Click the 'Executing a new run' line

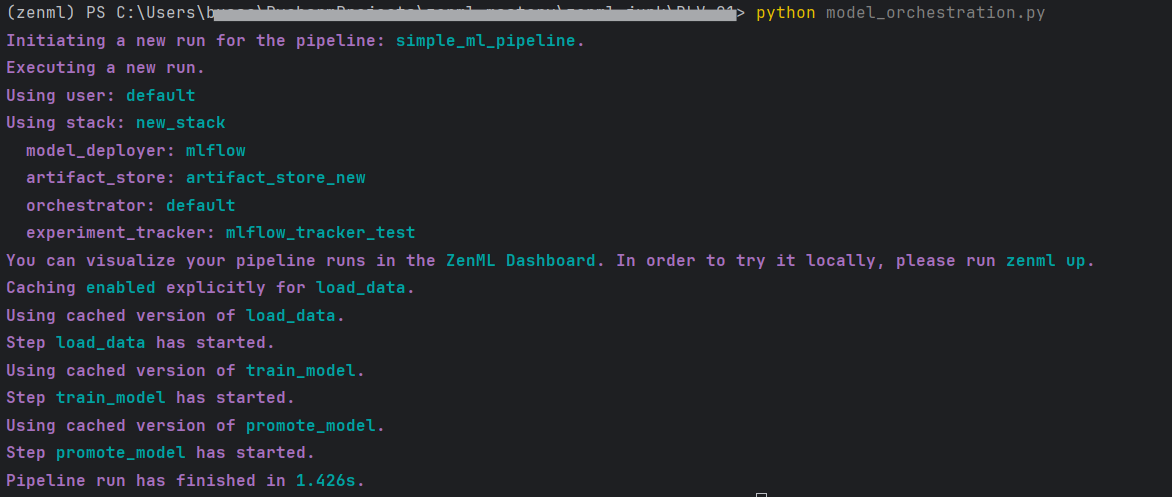click(105, 68)
